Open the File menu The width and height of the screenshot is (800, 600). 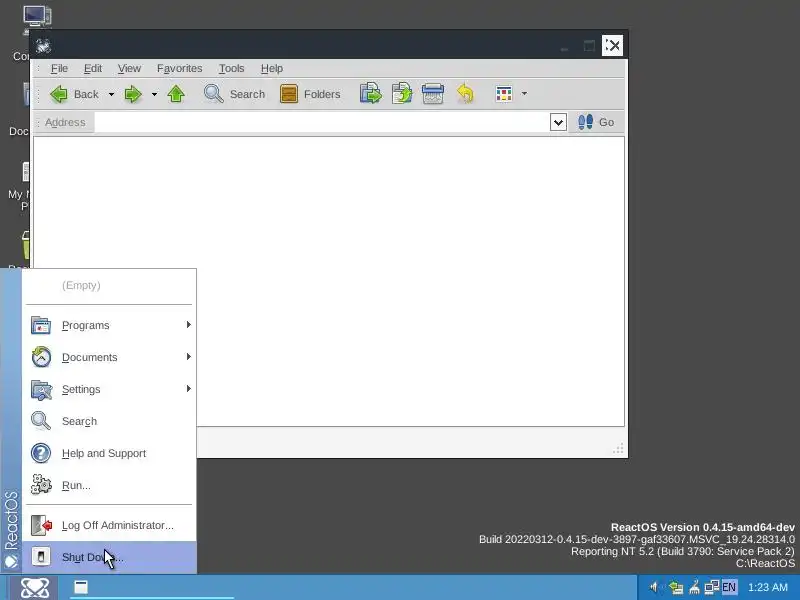pos(59,68)
